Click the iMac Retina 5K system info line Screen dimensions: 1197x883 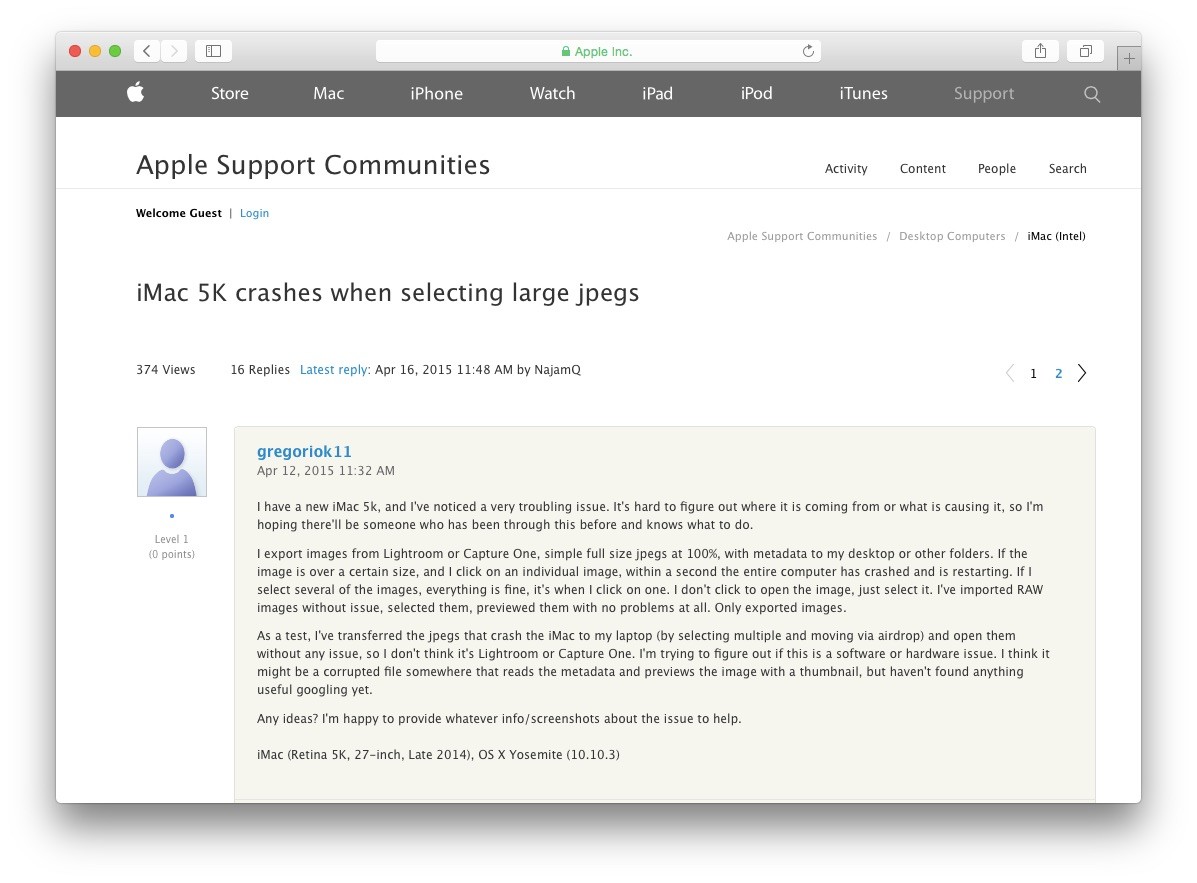[438, 755]
